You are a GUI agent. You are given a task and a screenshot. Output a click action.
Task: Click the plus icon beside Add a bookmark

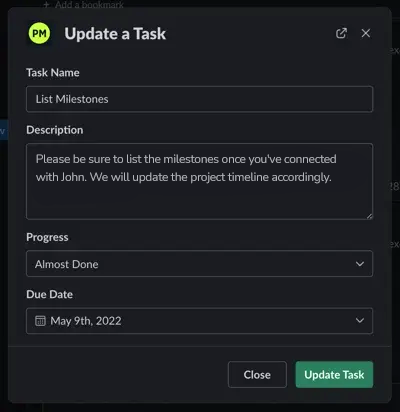click(x=46, y=5)
